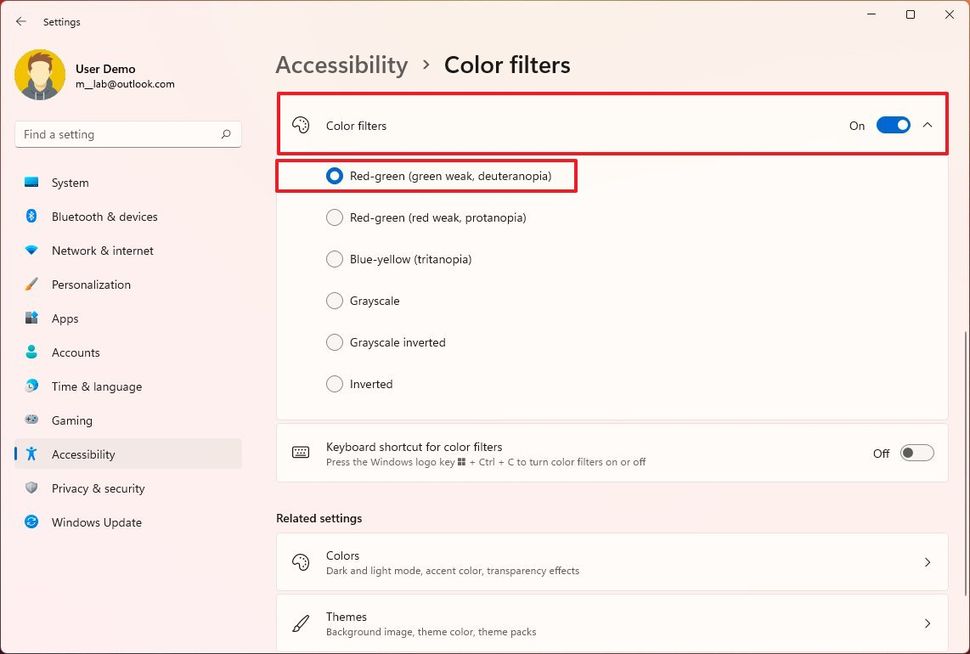This screenshot has height=654, width=970.
Task: Open Time & language settings
Action: 97,386
